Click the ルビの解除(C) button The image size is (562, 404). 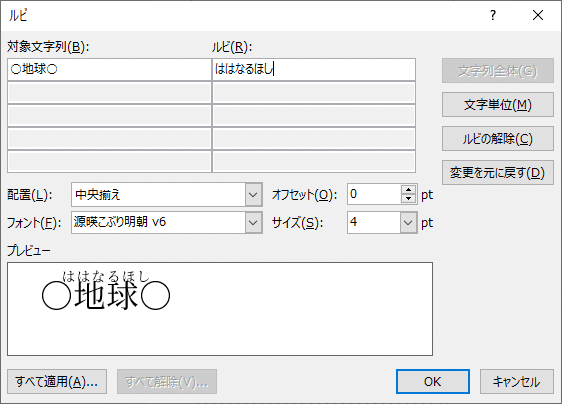[498, 139]
